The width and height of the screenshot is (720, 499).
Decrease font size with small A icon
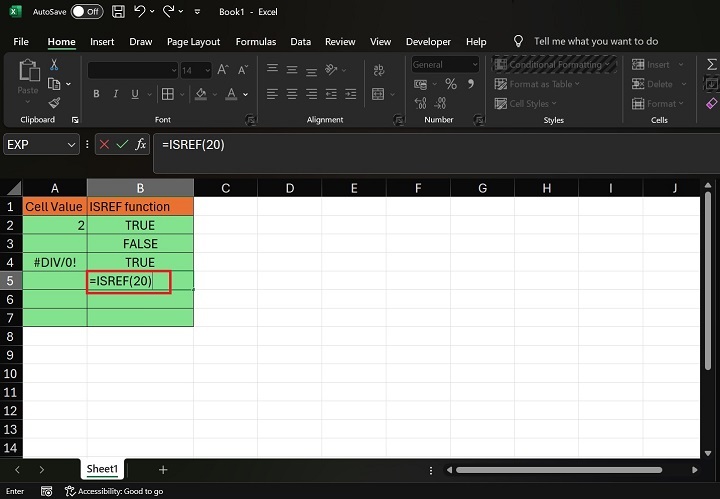(243, 70)
